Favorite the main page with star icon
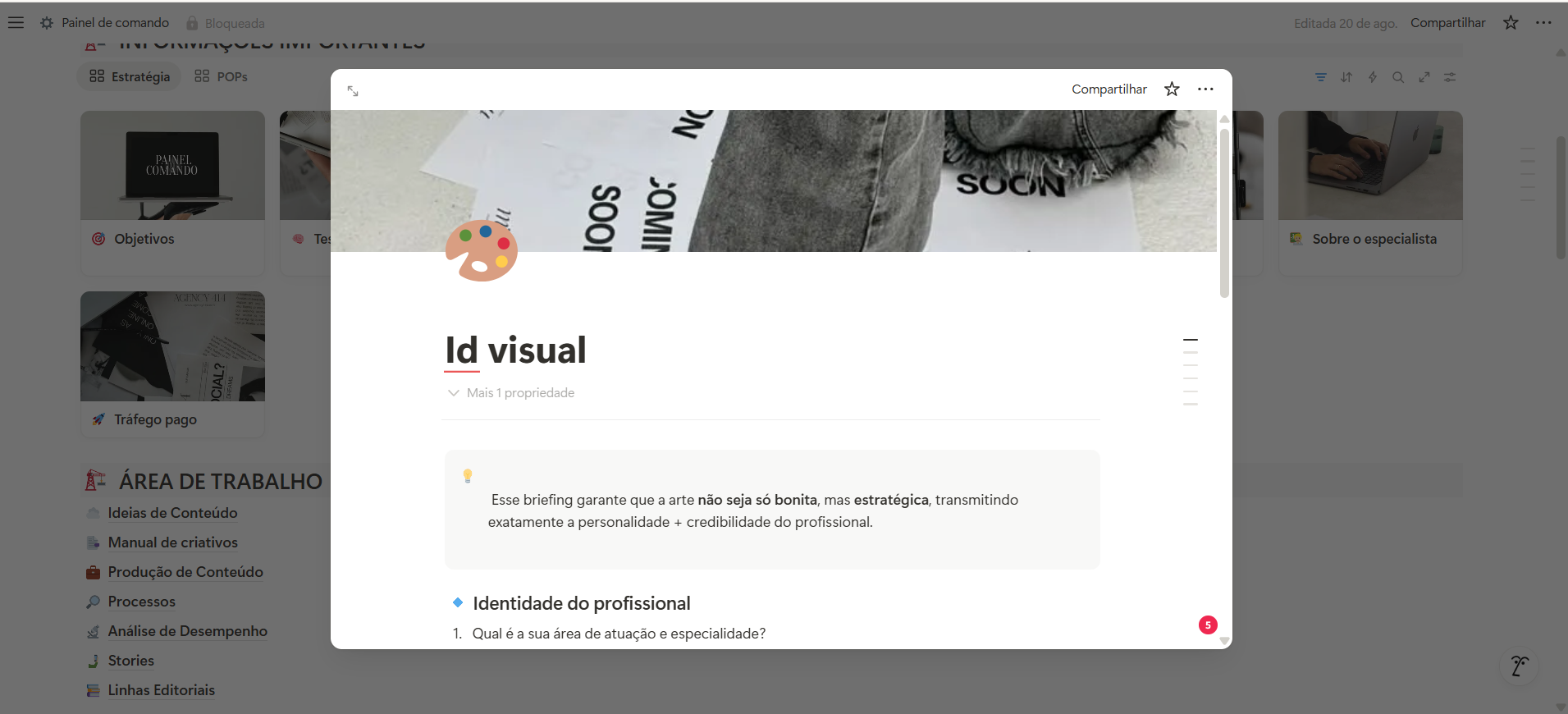This screenshot has height=714, width=1568. point(1511,23)
